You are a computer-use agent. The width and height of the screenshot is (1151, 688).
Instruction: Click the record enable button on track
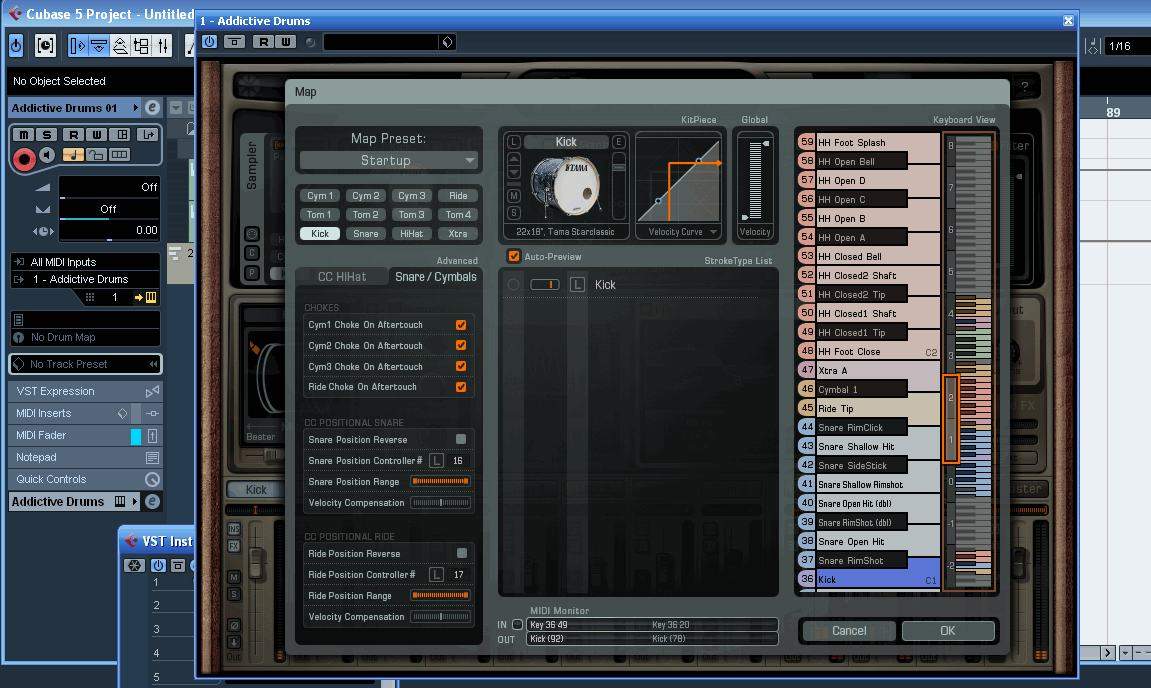tap(24, 157)
